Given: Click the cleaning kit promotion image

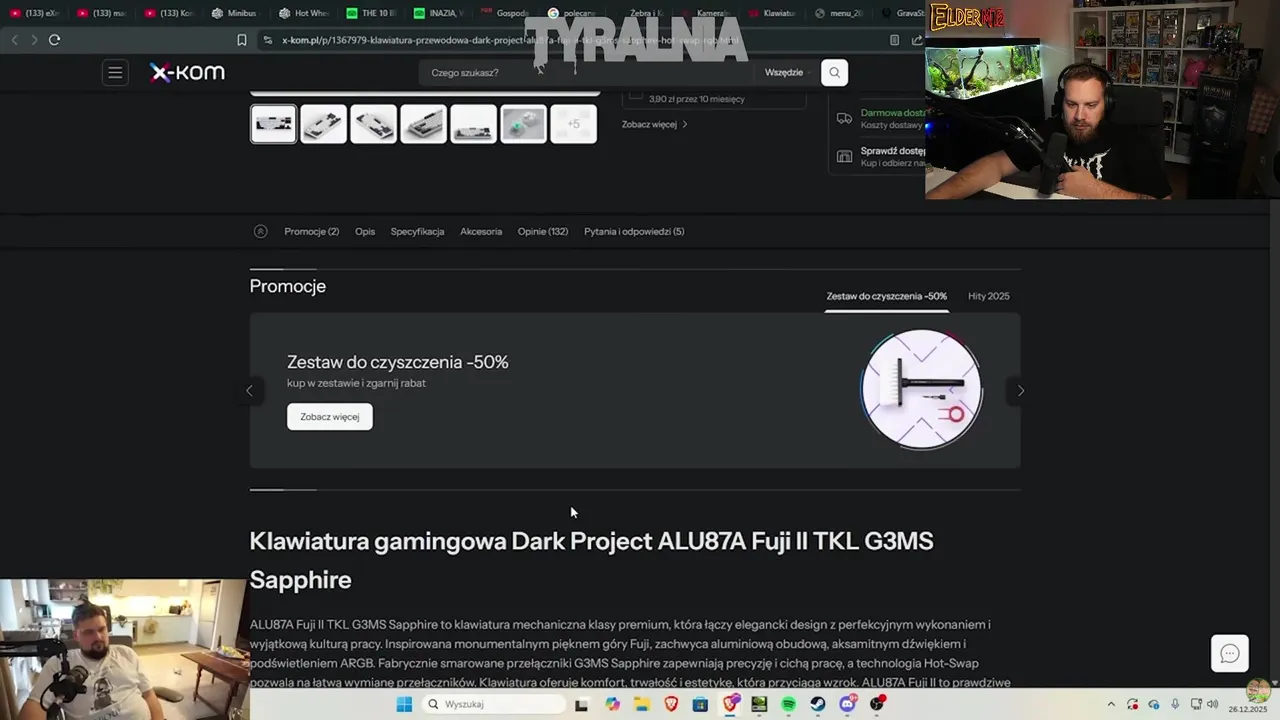Looking at the screenshot, I should [921, 389].
